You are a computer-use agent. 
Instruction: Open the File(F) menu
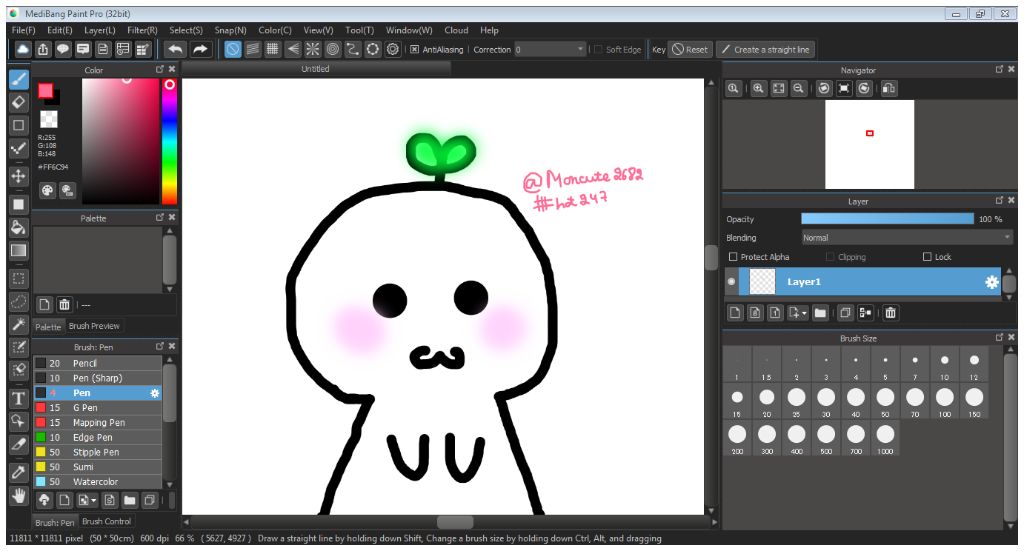point(24,30)
